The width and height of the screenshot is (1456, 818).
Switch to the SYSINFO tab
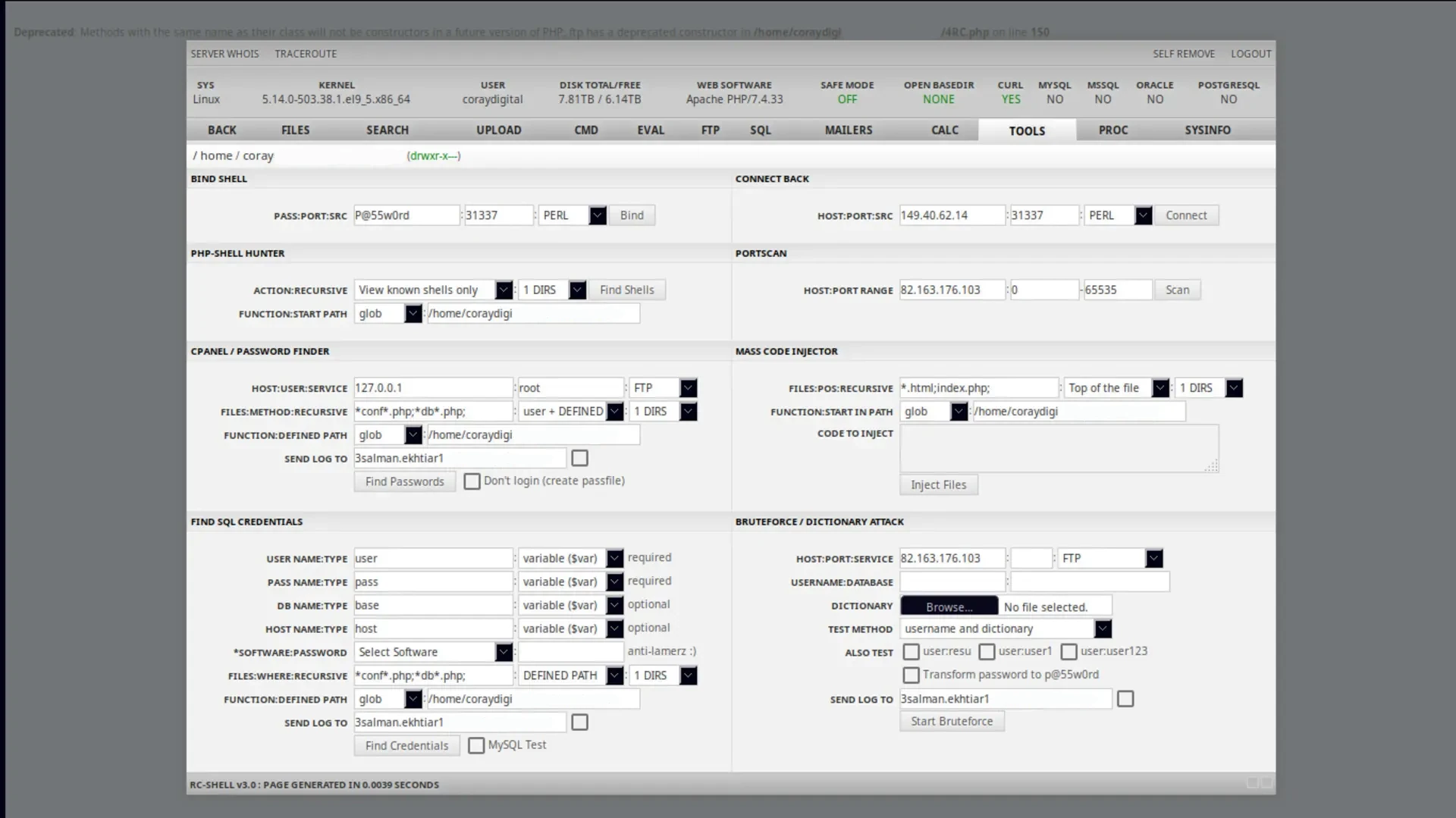click(x=1208, y=130)
